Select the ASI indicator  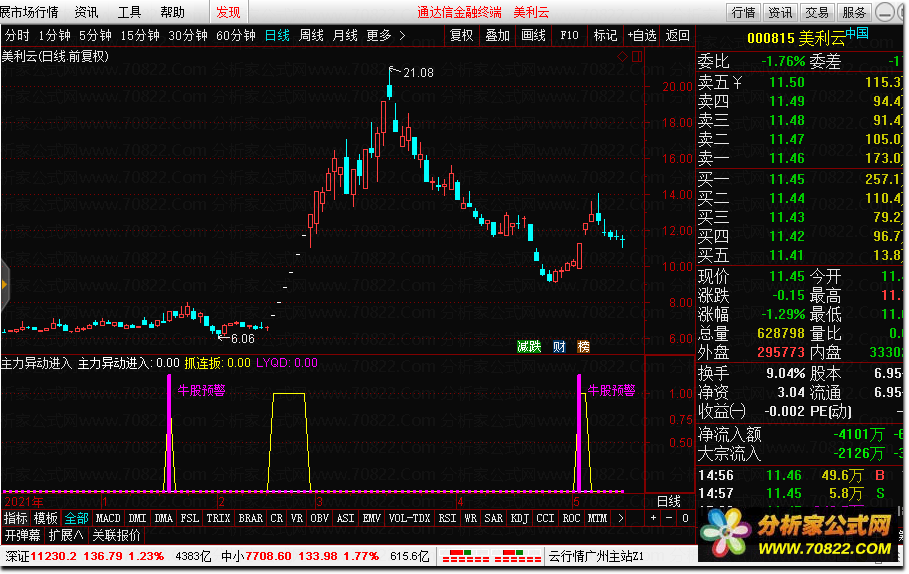346,518
